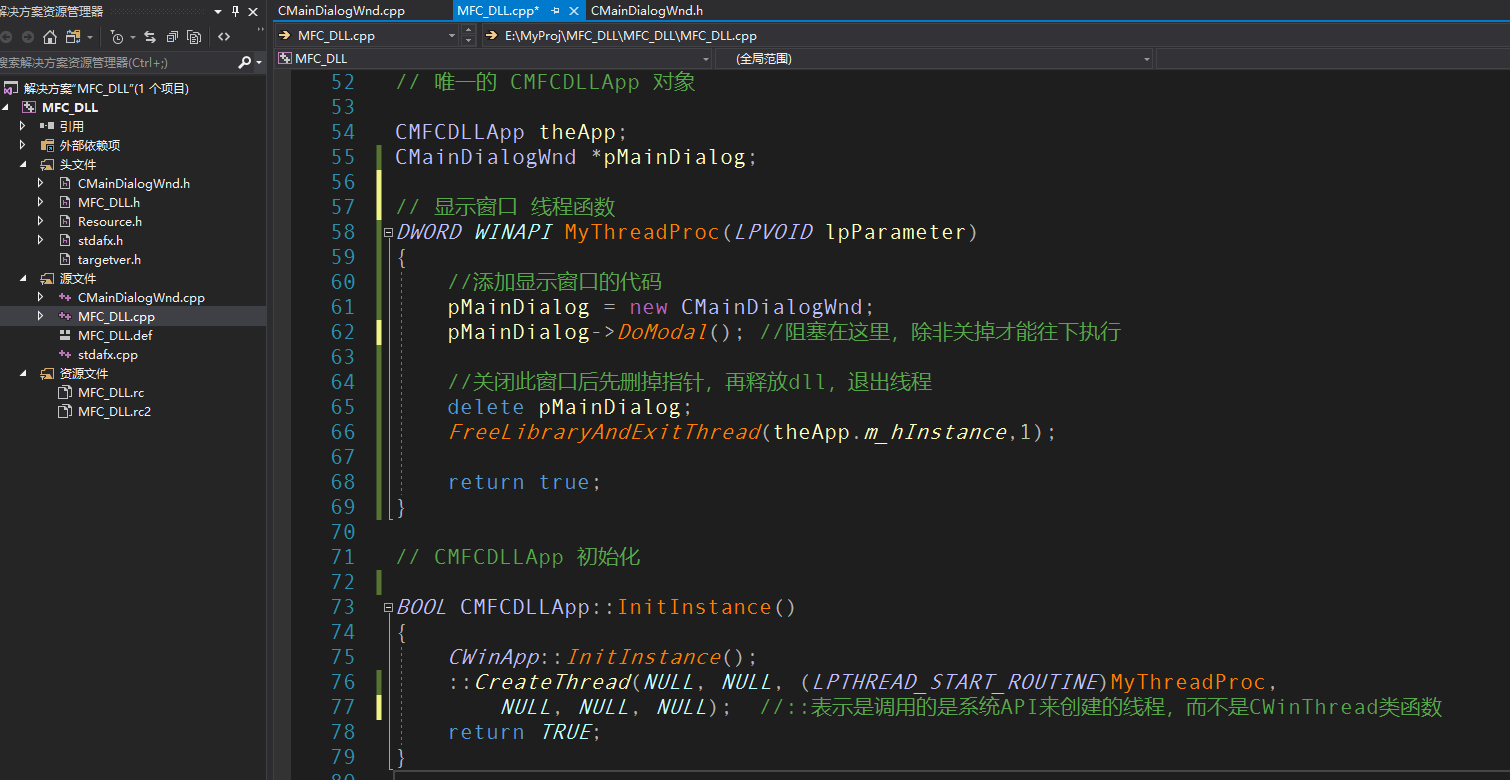Select CMainDialogWnd.h file
The height and width of the screenshot is (780, 1510).
click(x=133, y=183)
